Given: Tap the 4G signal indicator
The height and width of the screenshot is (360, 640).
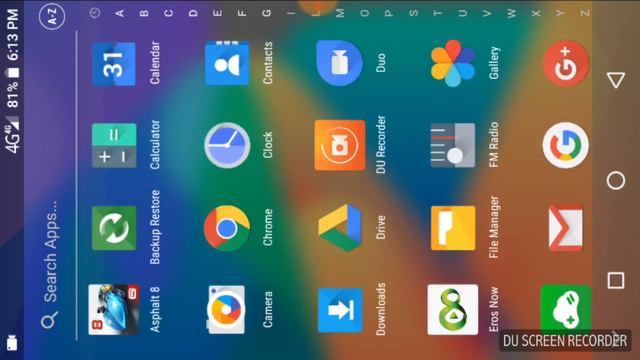Looking at the screenshot, I should point(12,136).
